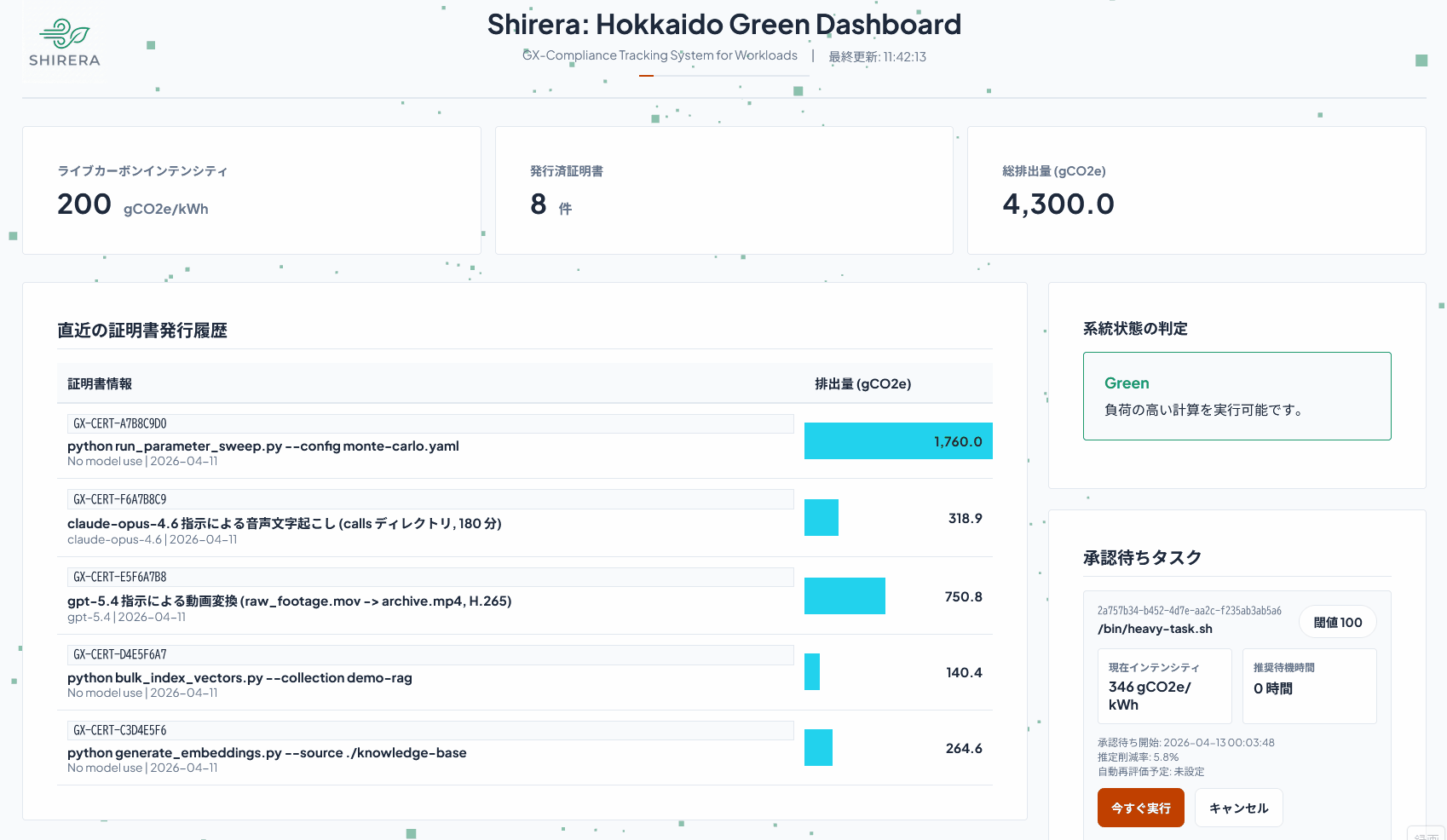Click the /bin/heavy-task.sh task name
This screenshot has width=1447, height=840.
1155,629
